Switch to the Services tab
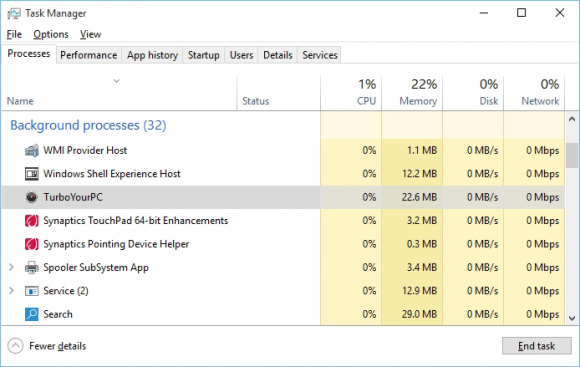 (320, 55)
